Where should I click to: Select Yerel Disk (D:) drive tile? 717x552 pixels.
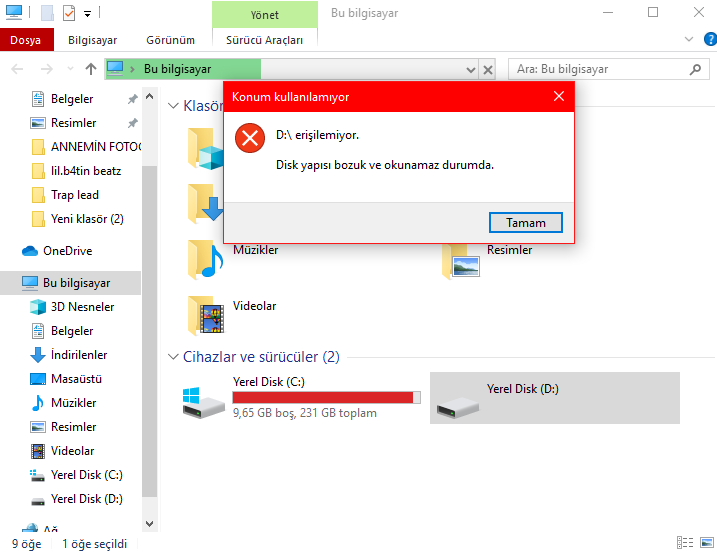(555, 398)
